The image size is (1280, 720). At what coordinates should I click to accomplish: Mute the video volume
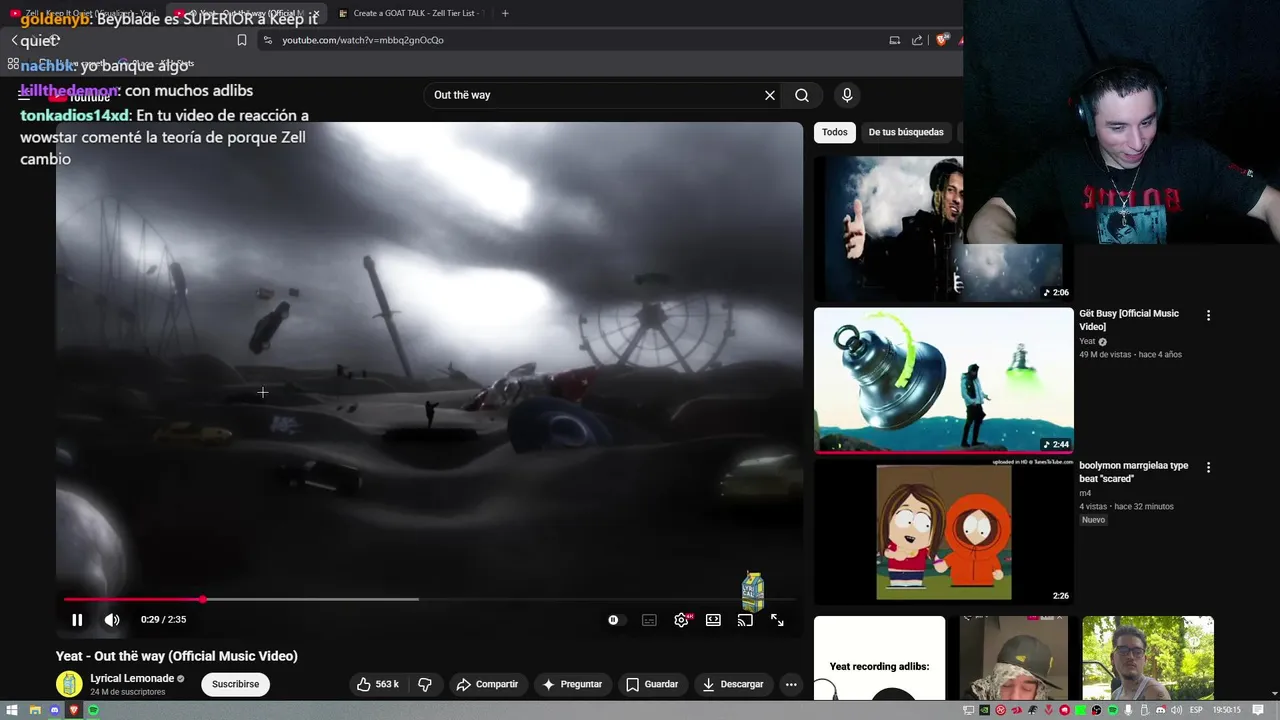click(112, 620)
